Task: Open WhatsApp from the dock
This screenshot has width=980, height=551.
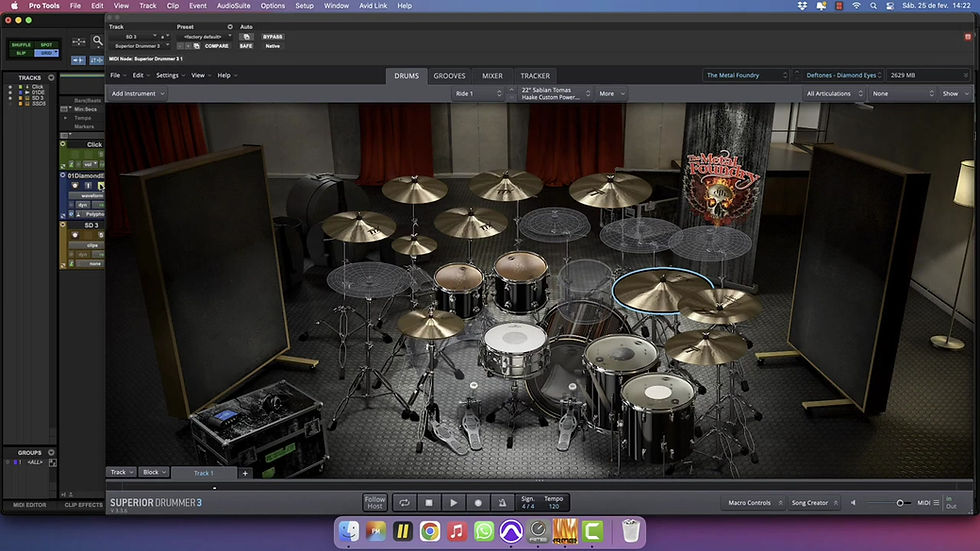Action: click(x=484, y=532)
